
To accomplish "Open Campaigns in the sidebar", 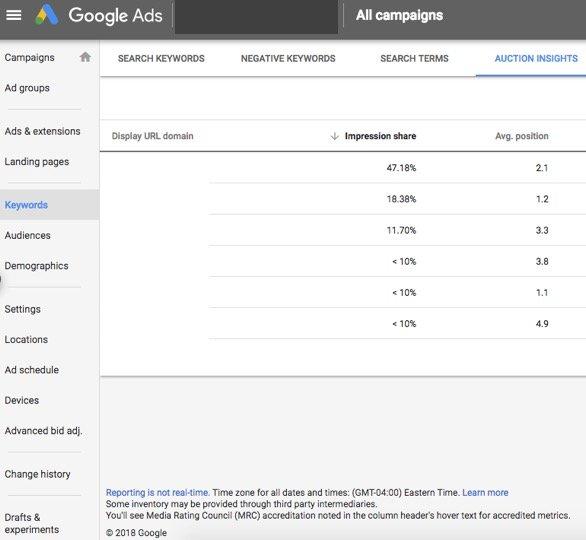I will point(30,58).
